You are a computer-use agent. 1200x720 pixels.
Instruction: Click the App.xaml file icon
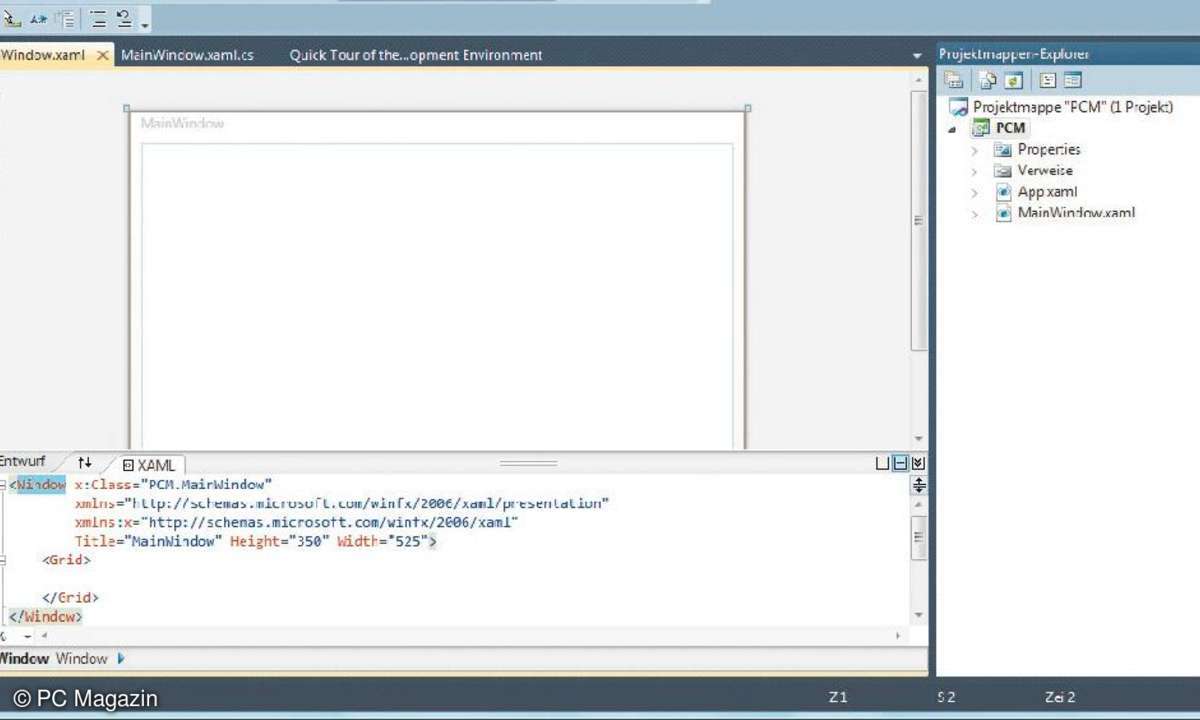pyautogui.click(x=1003, y=191)
